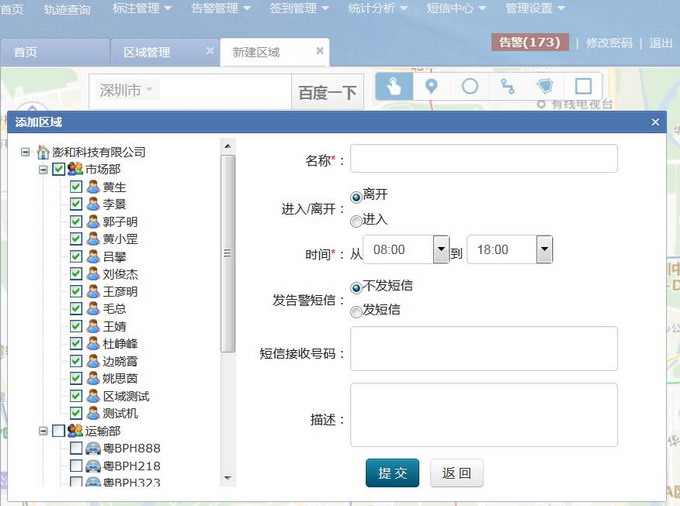This screenshot has width=680, height=506.
Task: Click the 返回 back button
Action: click(457, 474)
